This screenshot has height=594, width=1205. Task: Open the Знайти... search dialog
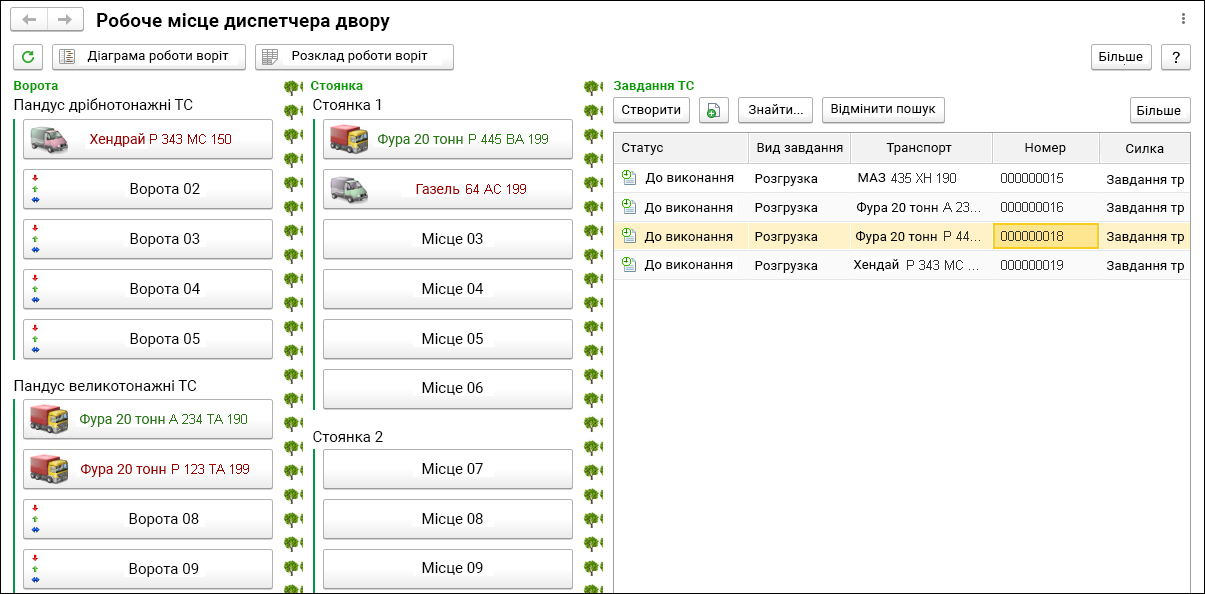[x=775, y=110]
